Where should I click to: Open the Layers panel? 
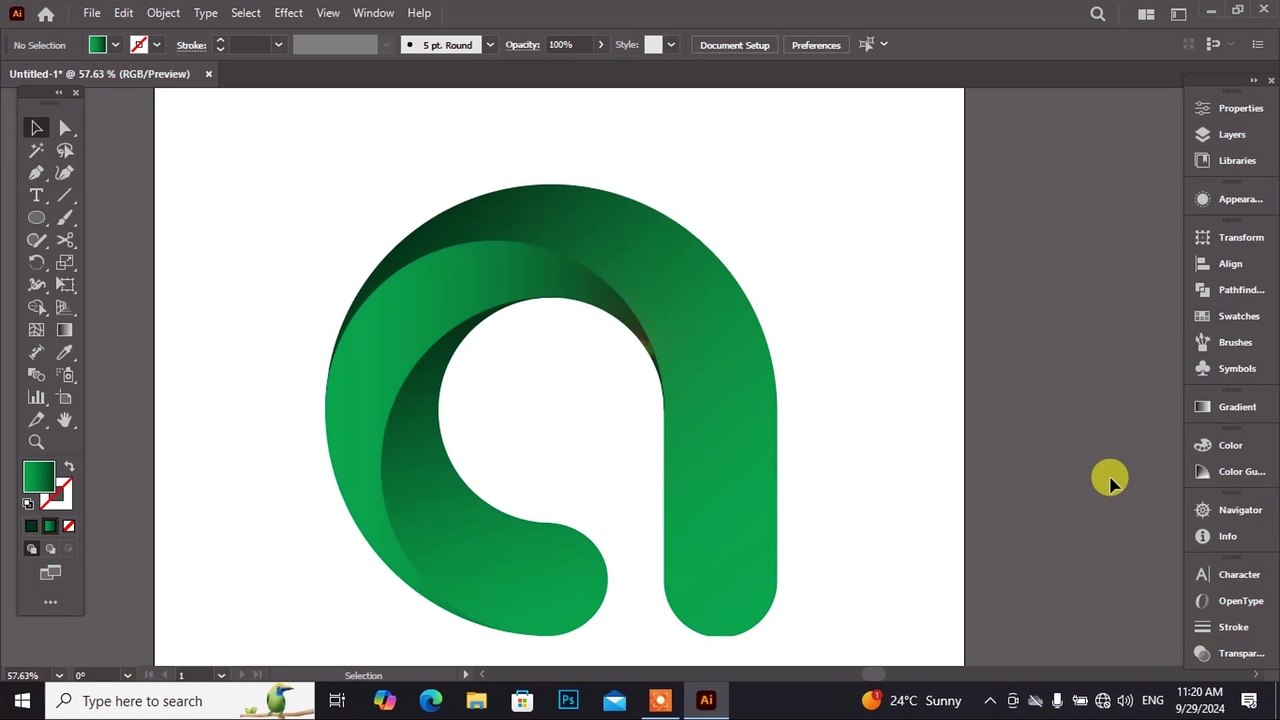pyautogui.click(x=1230, y=134)
